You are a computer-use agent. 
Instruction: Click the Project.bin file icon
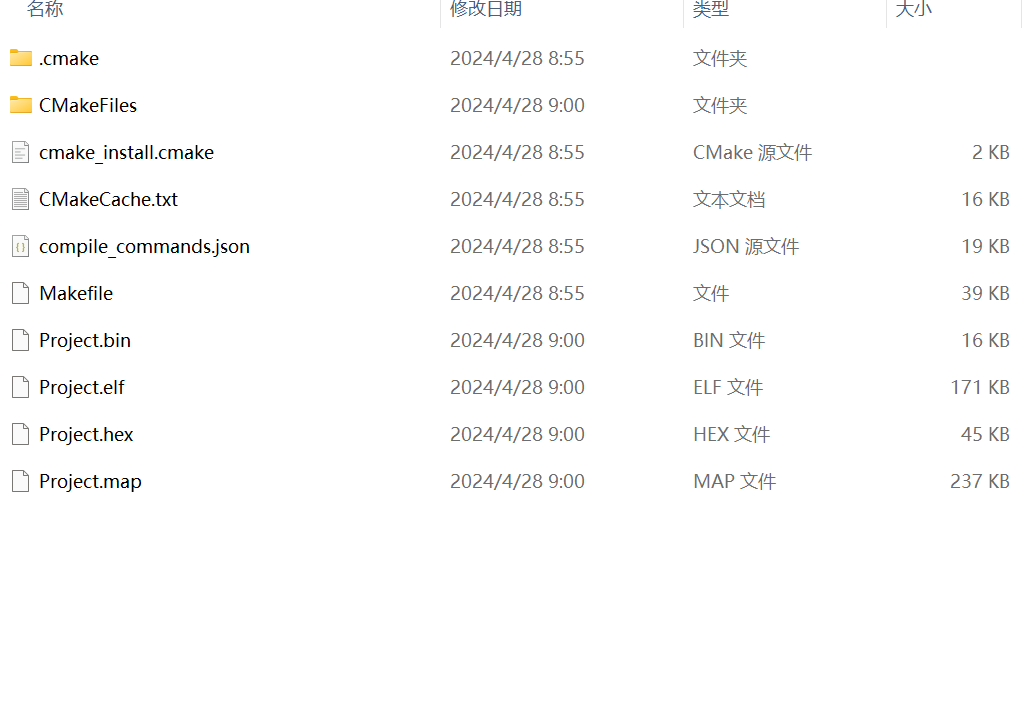20,340
